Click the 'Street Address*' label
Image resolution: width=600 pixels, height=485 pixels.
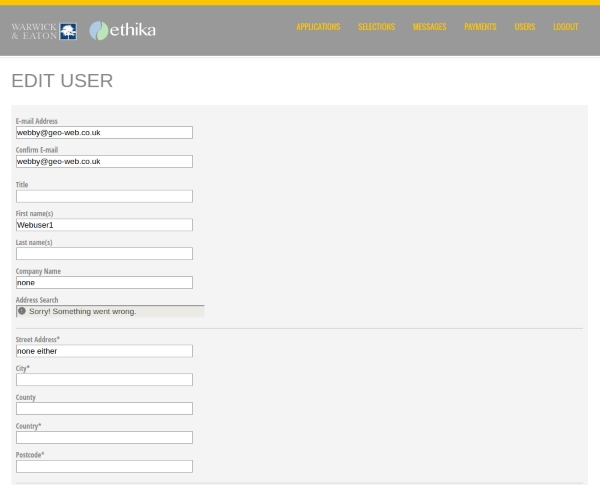coord(38,339)
